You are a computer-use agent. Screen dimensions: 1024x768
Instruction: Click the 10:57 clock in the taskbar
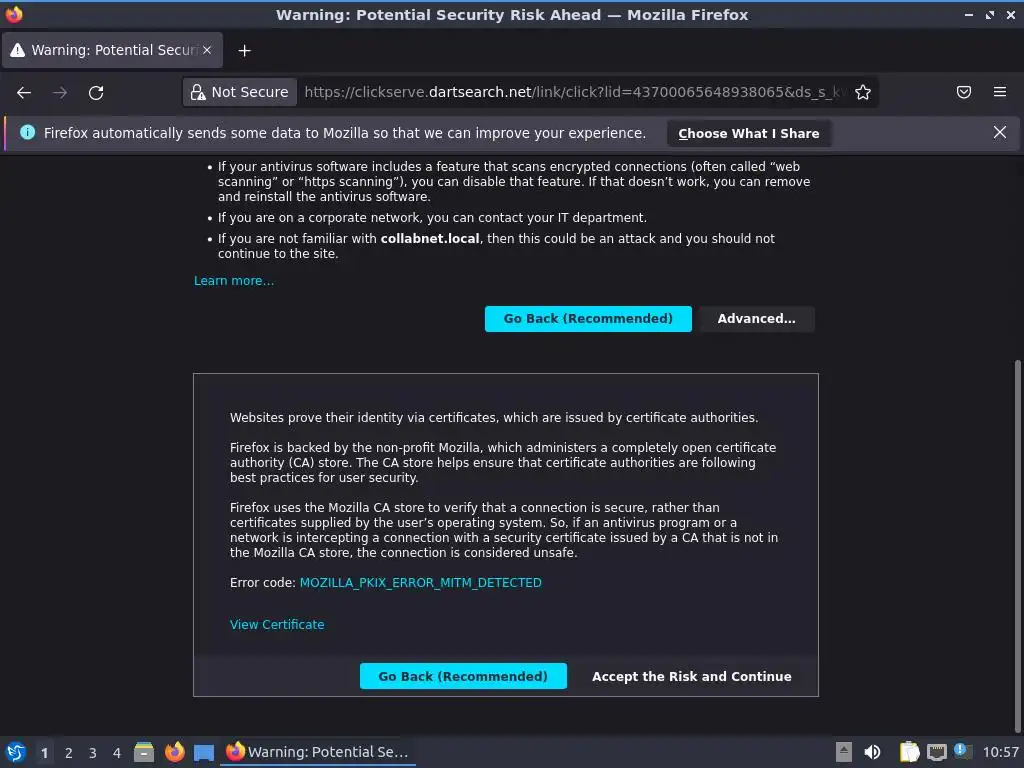click(x=1000, y=752)
